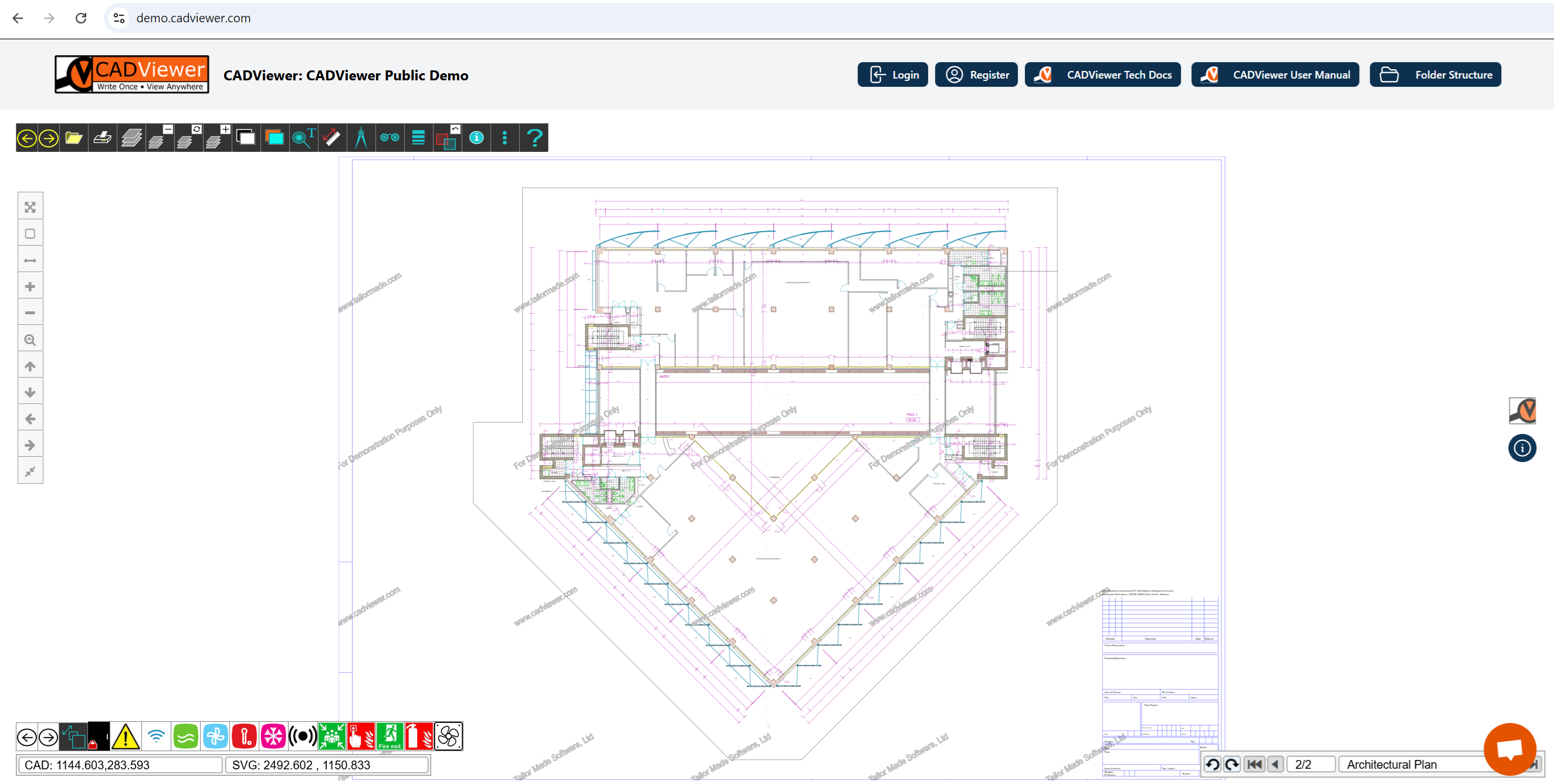The width and height of the screenshot is (1554, 784).
Task: Toggle the red padlock lock icon
Action: click(x=99, y=737)
